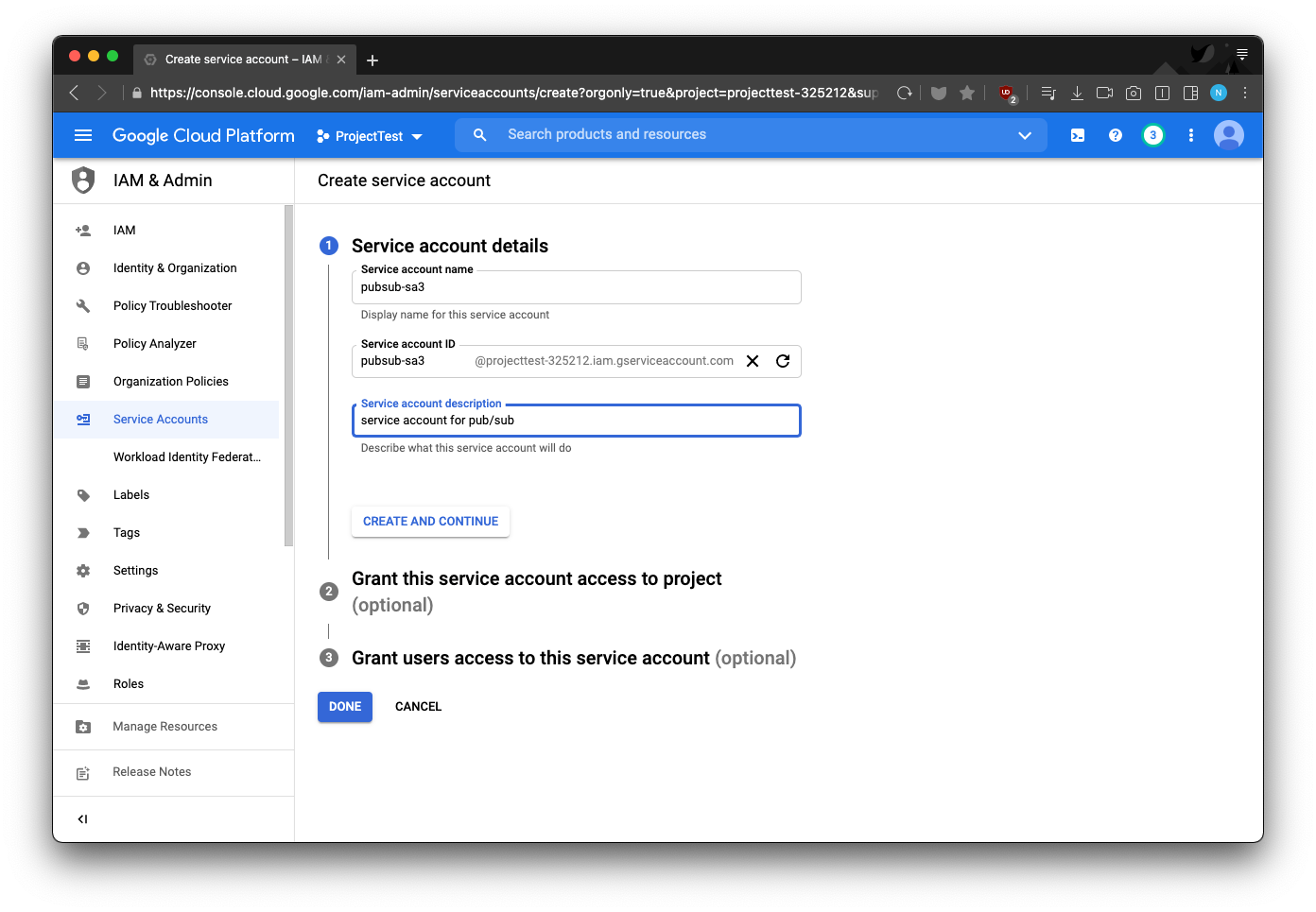Click the Release Notes icon
The height and width of the screenshot is (912, 1316).
(83, 772)
